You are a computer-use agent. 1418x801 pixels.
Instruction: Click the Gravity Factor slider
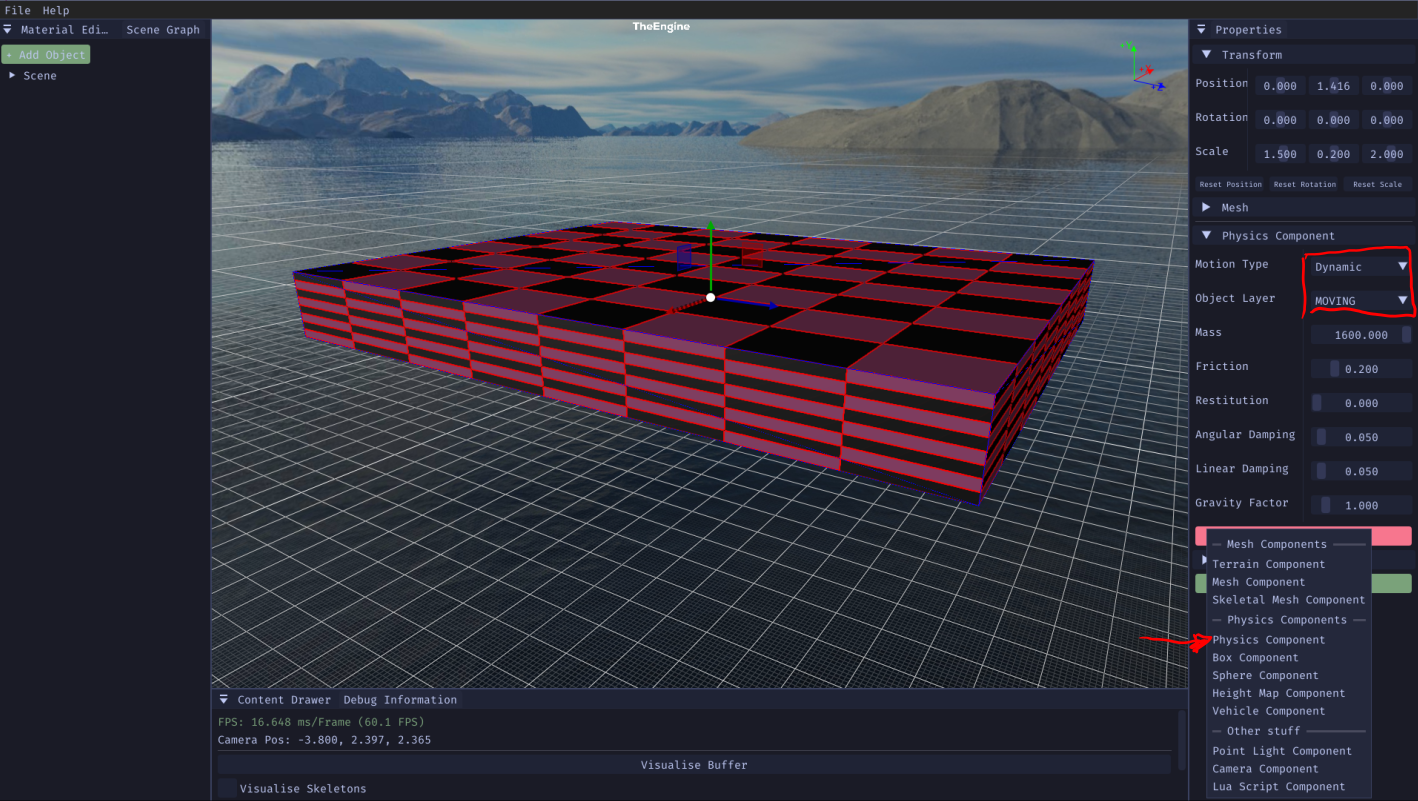1361,505
